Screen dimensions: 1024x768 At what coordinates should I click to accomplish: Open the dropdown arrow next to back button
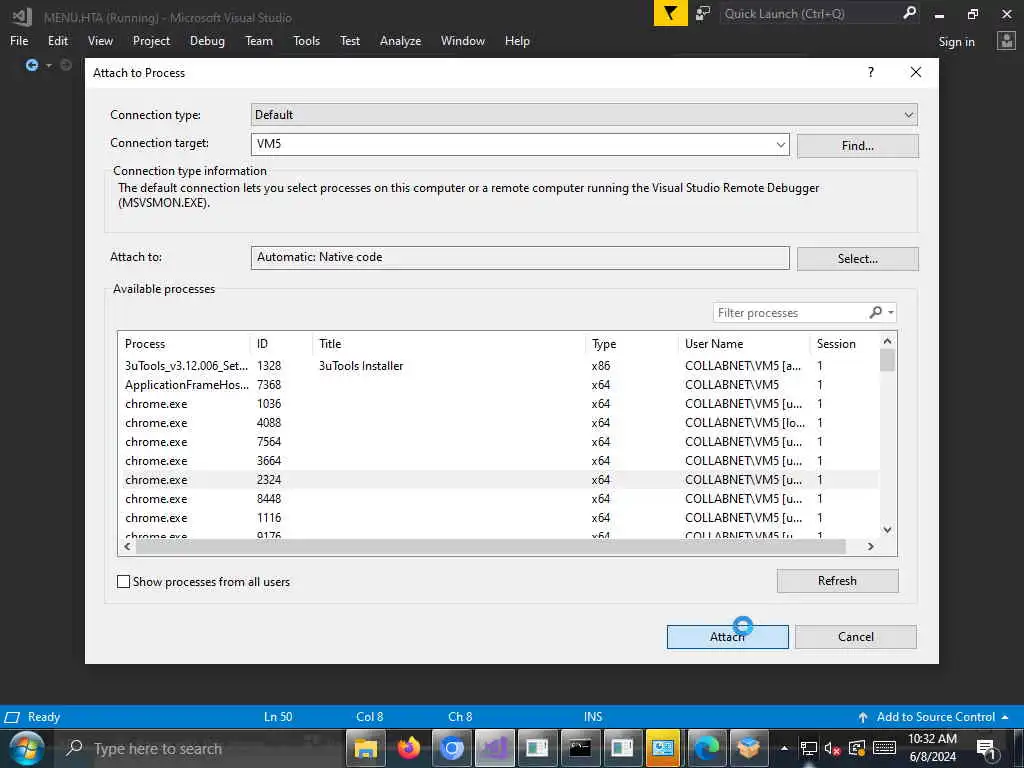point(48,65)
